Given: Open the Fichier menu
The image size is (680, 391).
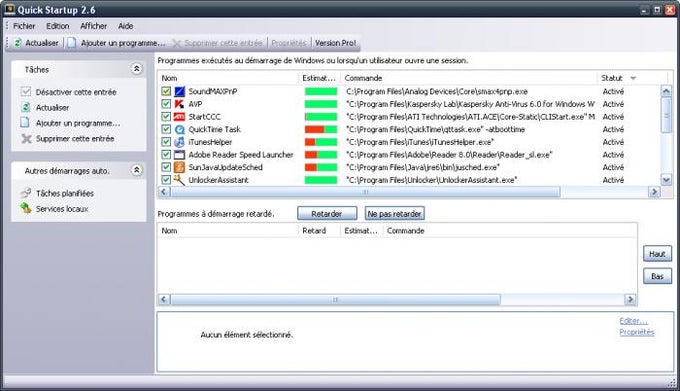Looking at the screenshot, I should pyautogui.click(x=24, y=26).
